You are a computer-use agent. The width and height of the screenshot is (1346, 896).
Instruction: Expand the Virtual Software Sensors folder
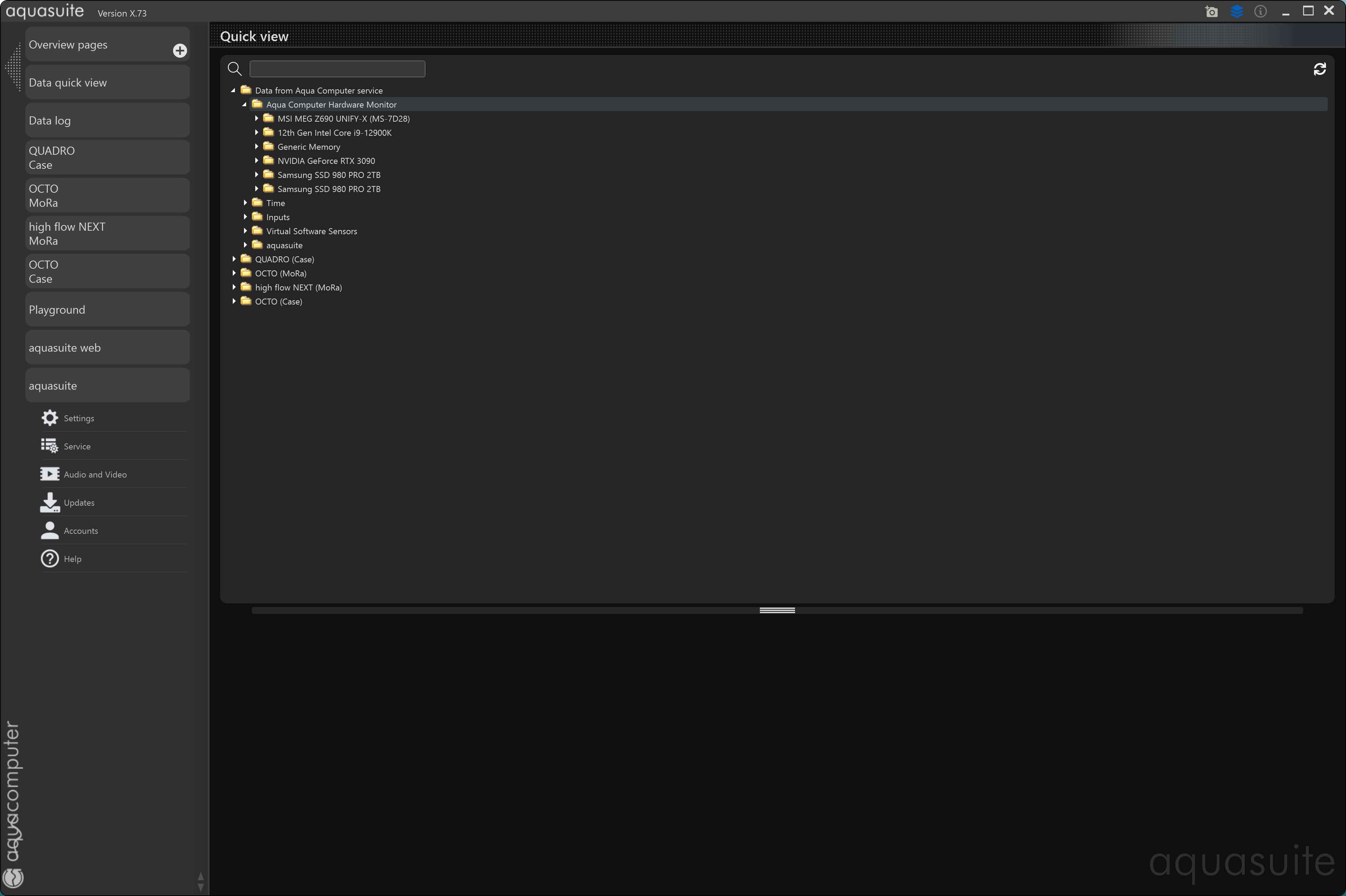pyautogui.click(x=245, y=231)
